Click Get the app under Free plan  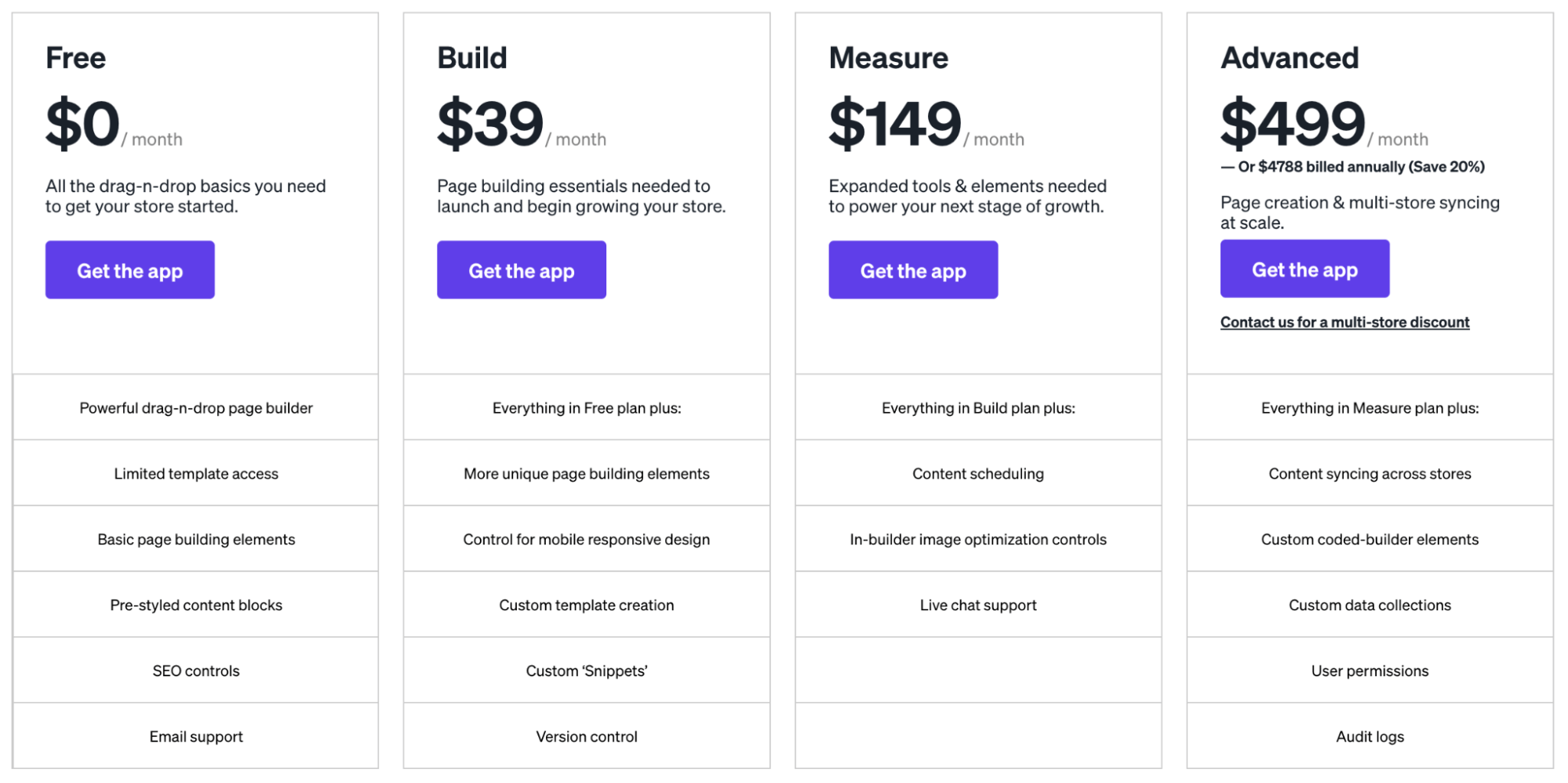(129, 270)
